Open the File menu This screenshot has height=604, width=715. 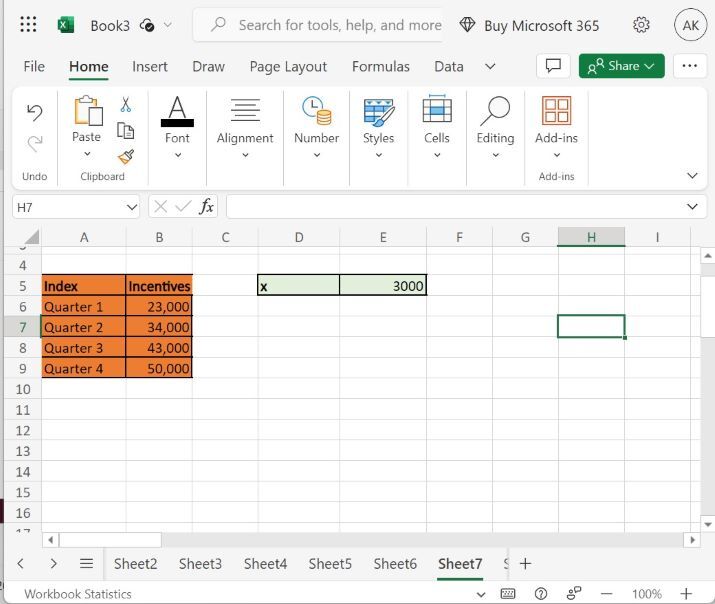[34, 67]
